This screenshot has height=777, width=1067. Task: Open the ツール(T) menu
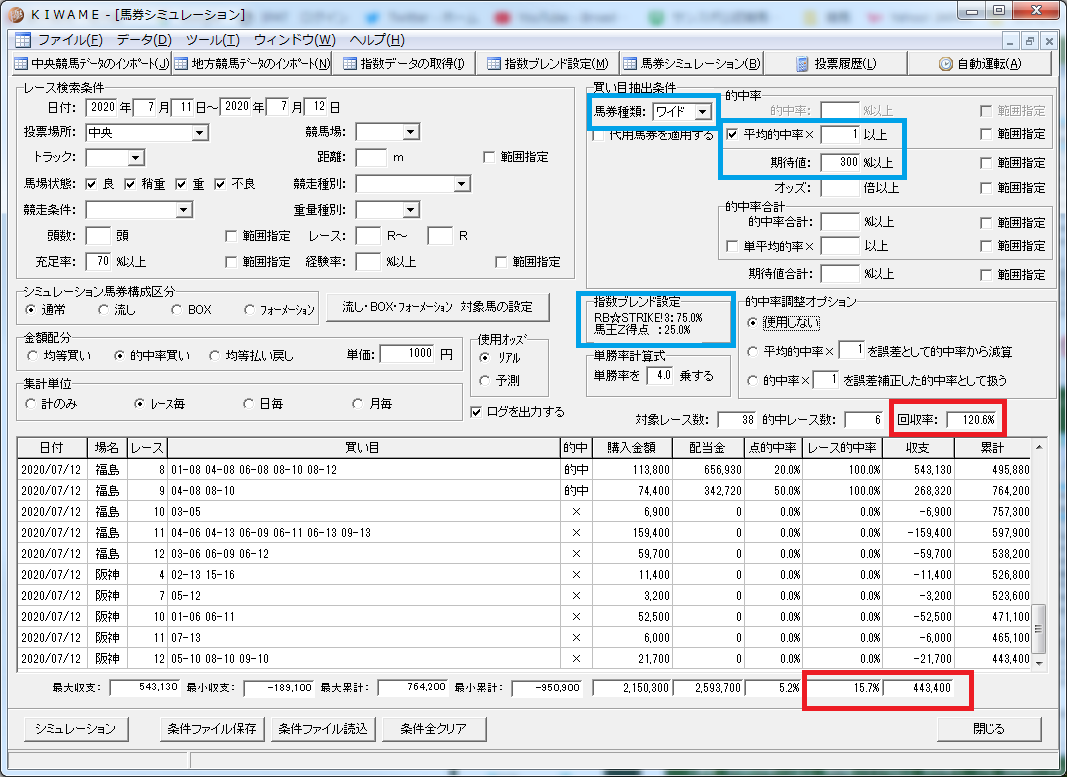click(x=213, y=40)
